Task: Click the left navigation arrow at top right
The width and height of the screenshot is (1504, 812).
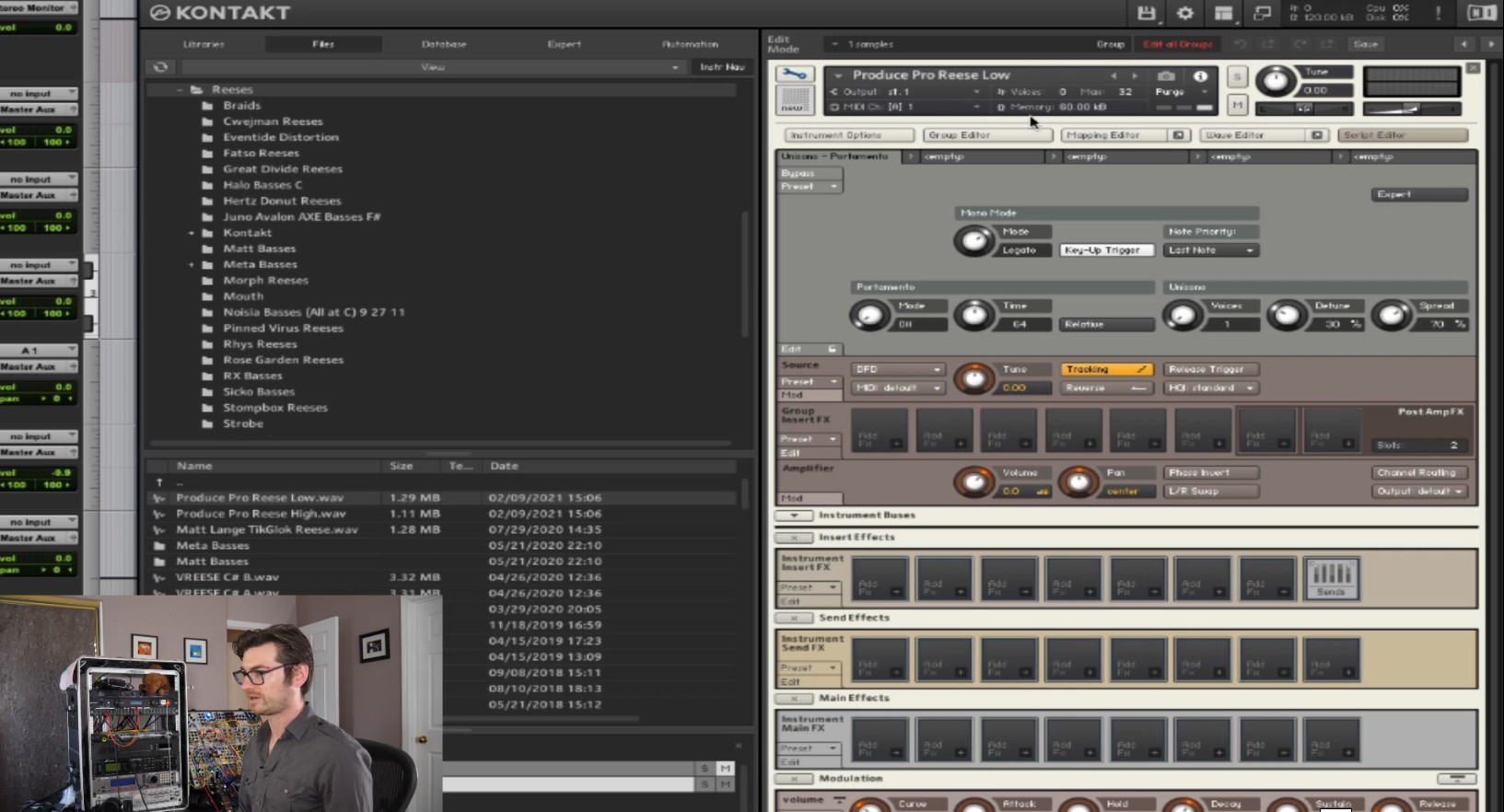Action: coord(1463,44)
